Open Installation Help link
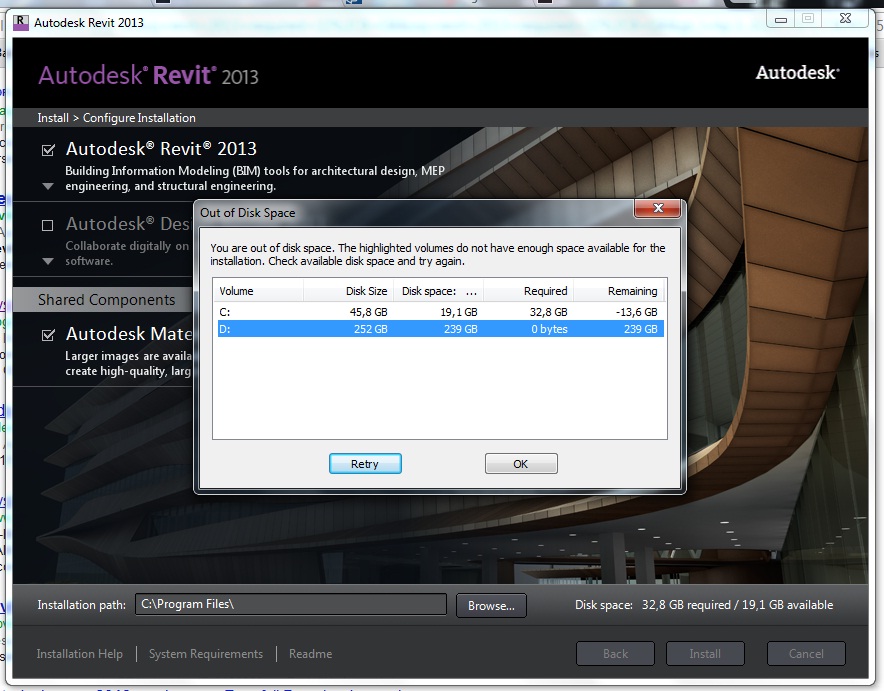The width and height of the screenshot is (884, 691). [x=79, y=654]
